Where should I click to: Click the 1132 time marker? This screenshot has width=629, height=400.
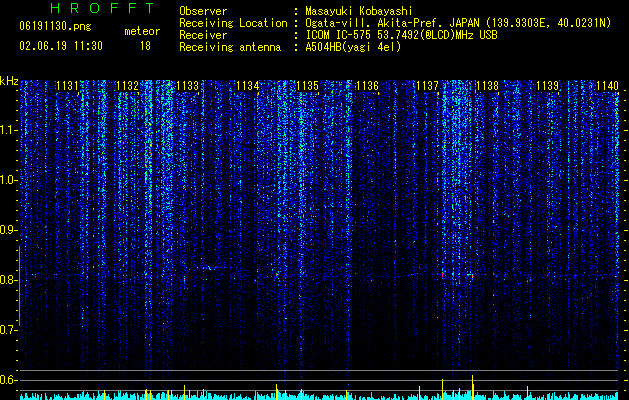pyautogui.click(x=128, y=86)
